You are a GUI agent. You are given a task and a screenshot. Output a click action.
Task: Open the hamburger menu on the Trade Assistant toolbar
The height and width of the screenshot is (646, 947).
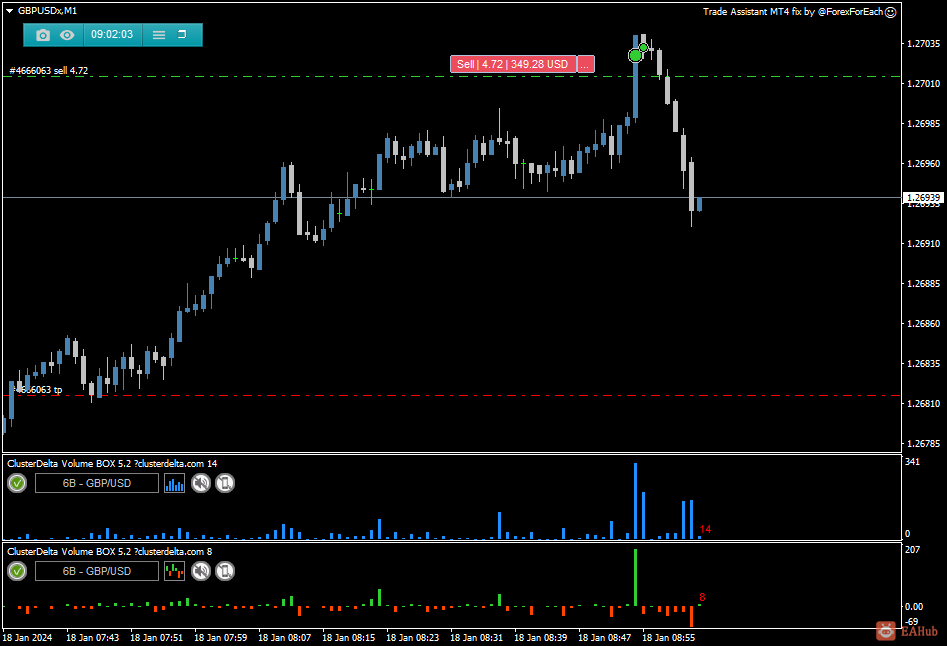click(x=157, y=35)
